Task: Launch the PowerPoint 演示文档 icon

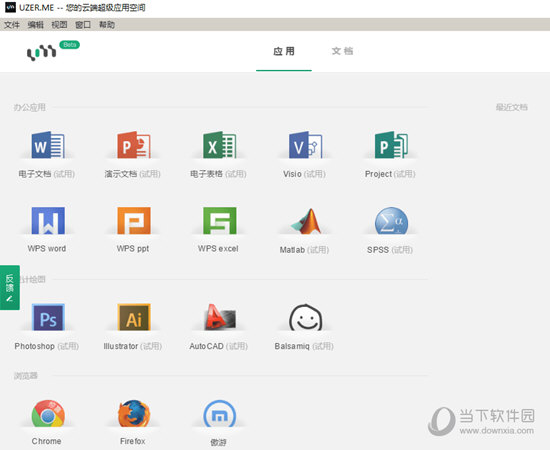Action: pos(134,145)
